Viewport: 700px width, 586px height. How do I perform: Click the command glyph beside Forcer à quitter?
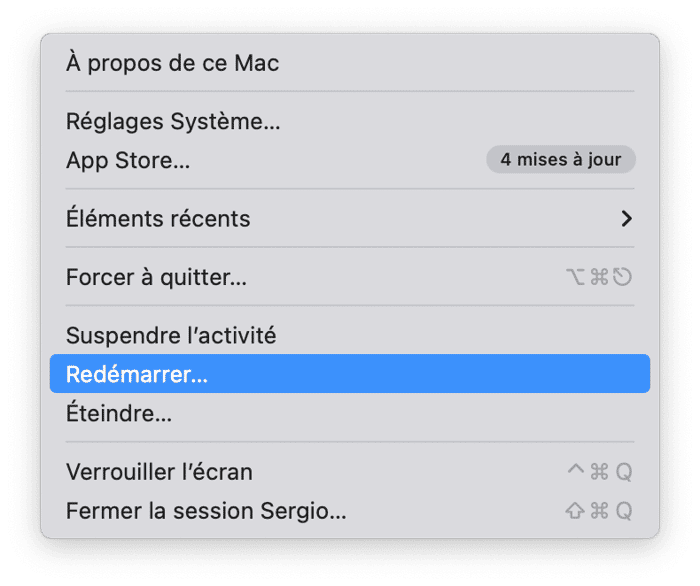coord(599,277)
